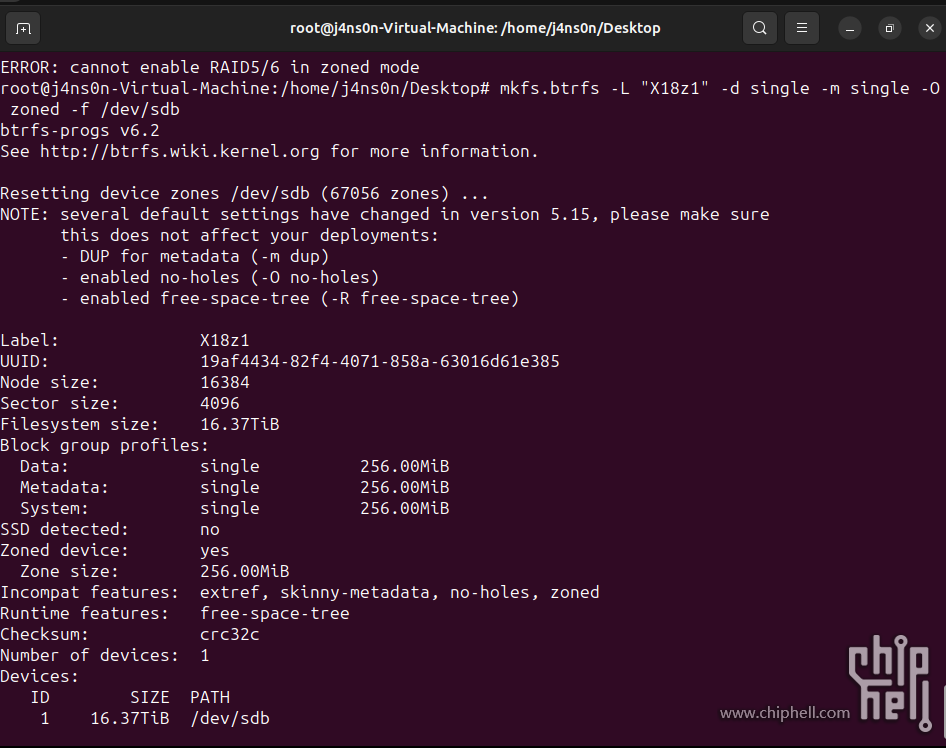Click the NOTE about version 5.15
Image resolution: width=946 pixels, height=748 pixels.
[x=385, y=215]
